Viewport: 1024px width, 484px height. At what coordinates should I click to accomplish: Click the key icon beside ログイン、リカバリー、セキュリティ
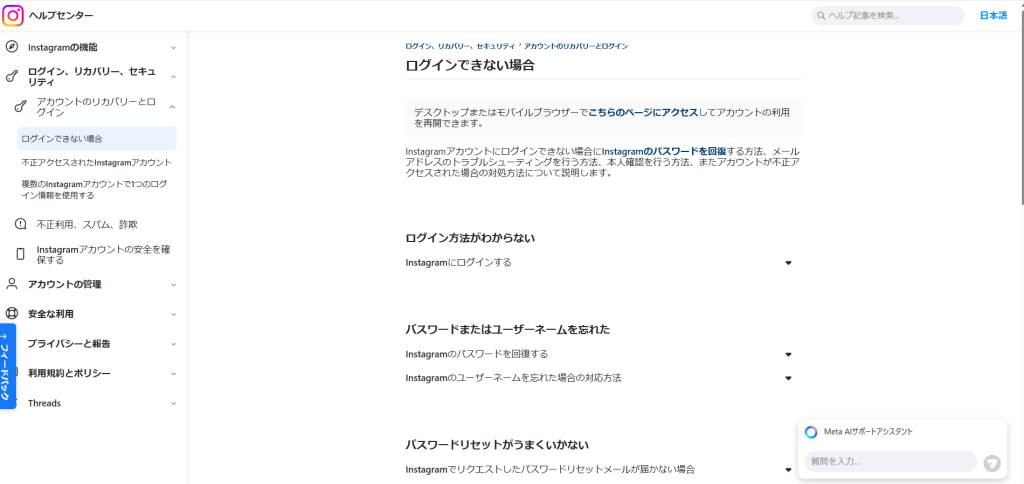pos(12,76)
